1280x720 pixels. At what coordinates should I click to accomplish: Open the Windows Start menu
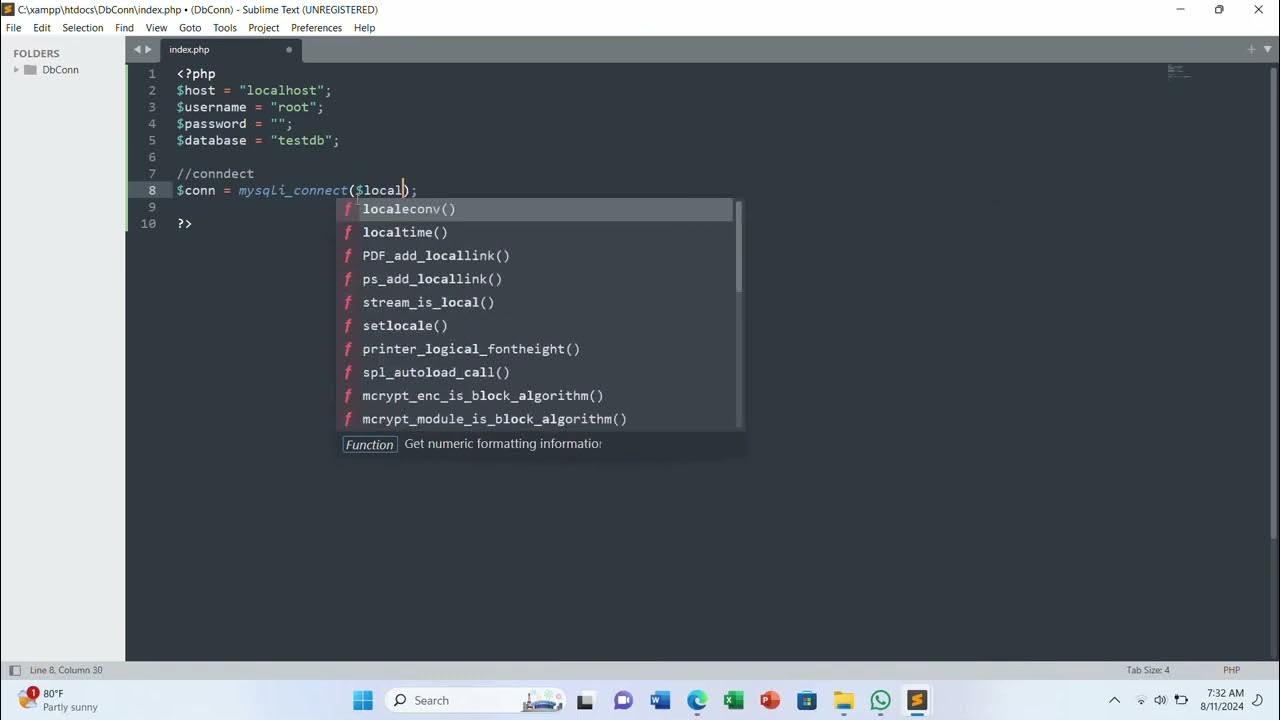(363, 700)
